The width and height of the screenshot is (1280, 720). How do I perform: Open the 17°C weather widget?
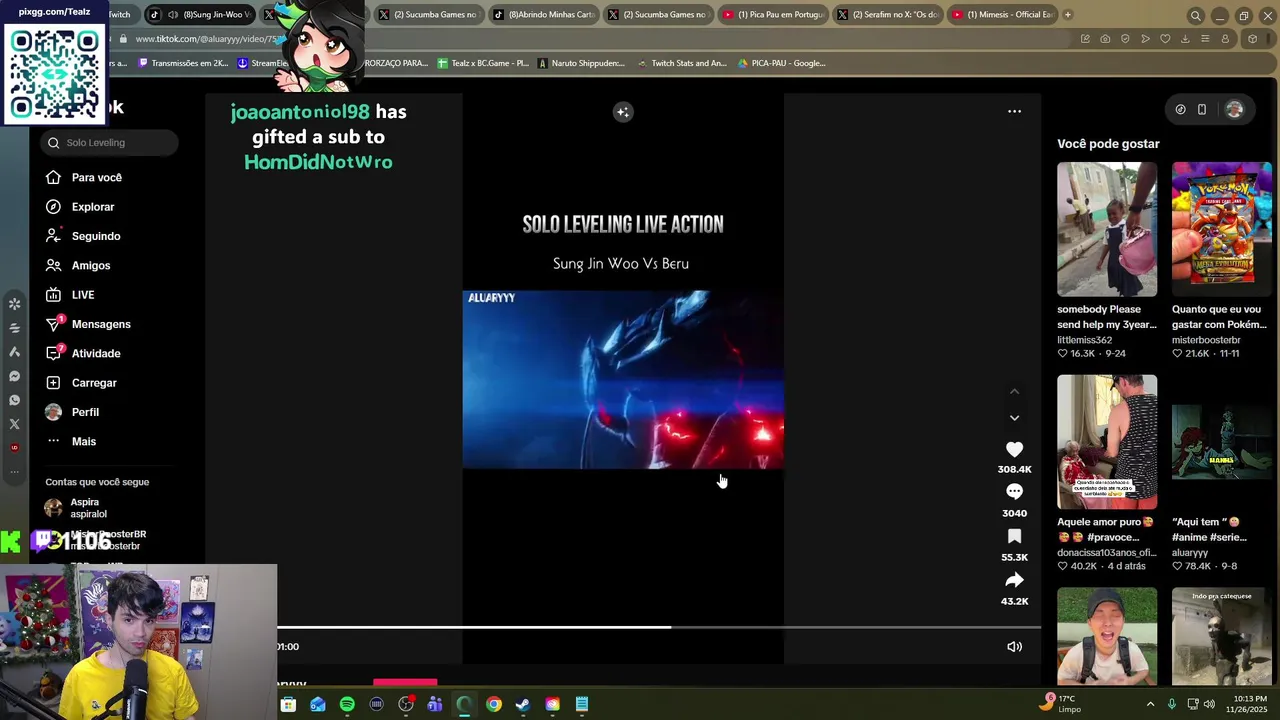tap(1060, 704)
